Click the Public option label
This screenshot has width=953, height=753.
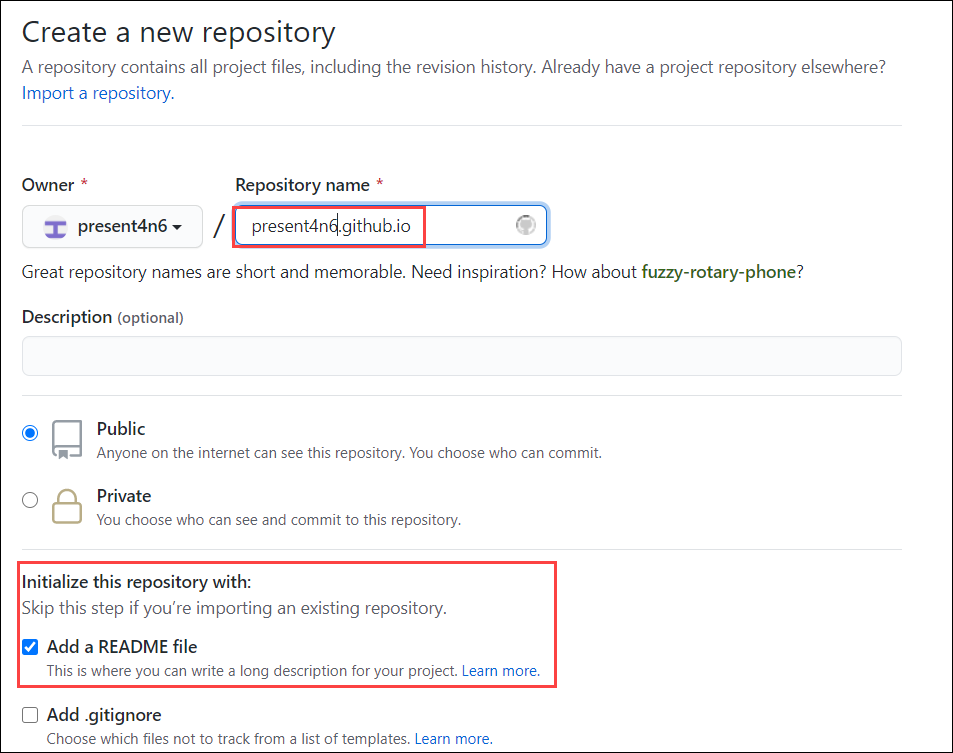121,429
